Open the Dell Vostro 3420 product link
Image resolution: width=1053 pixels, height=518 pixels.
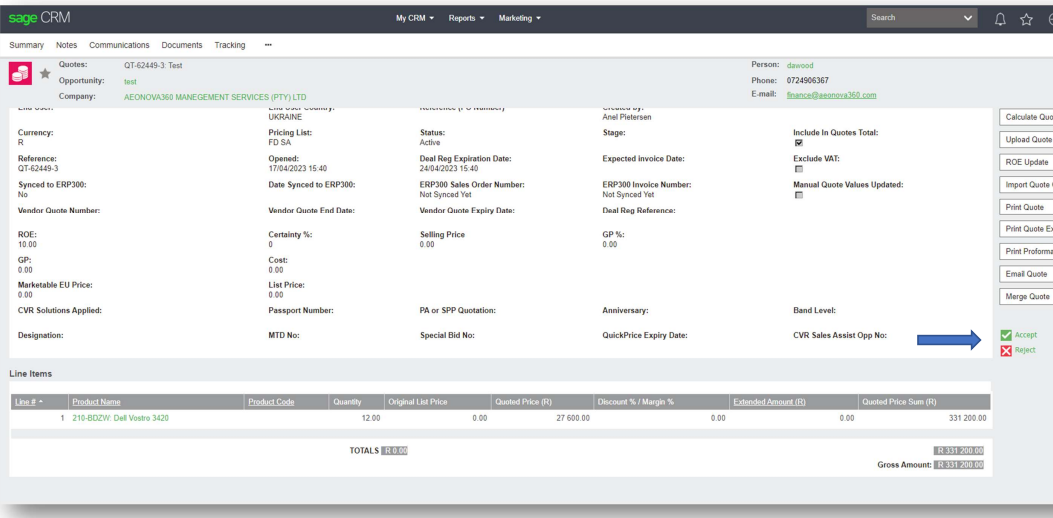(x=120, y=418)
